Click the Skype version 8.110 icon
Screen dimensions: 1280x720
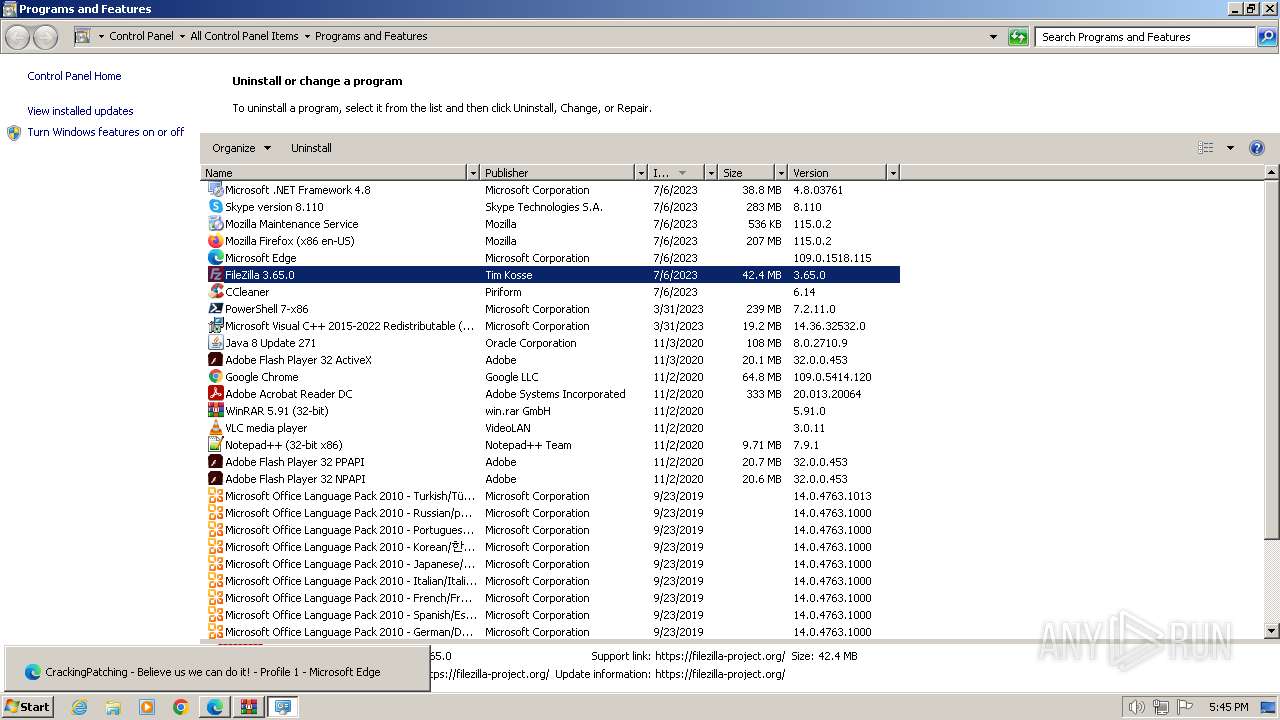coord(215,207)
